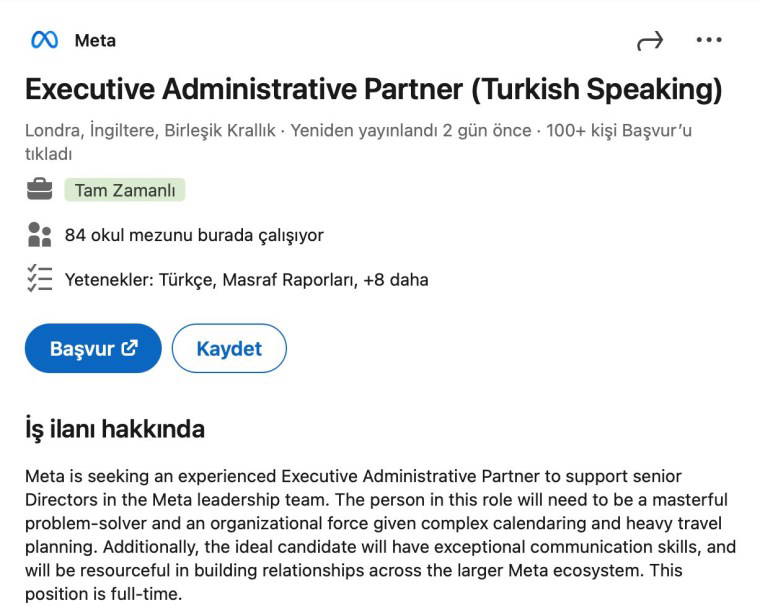Expand the '+8 daha' skills list
This screenshot has height=616, width=760.
coord(396,280)
